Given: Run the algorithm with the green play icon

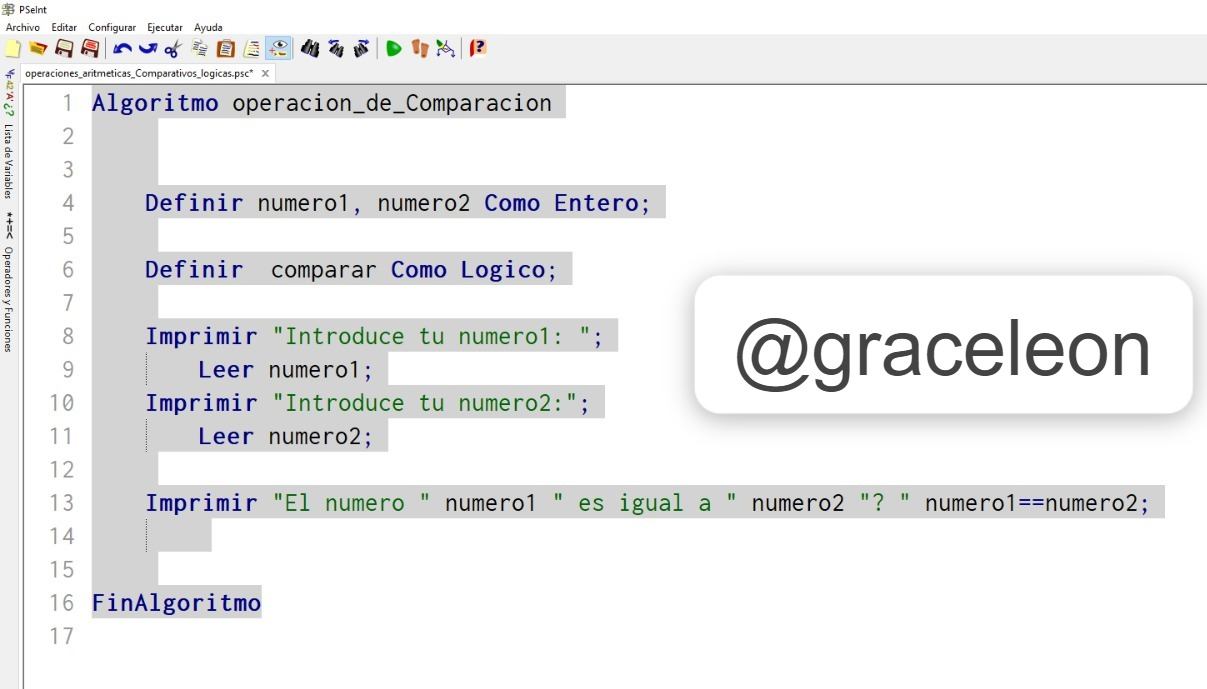Looking at the screenshot, I should [x=394, y=48].
